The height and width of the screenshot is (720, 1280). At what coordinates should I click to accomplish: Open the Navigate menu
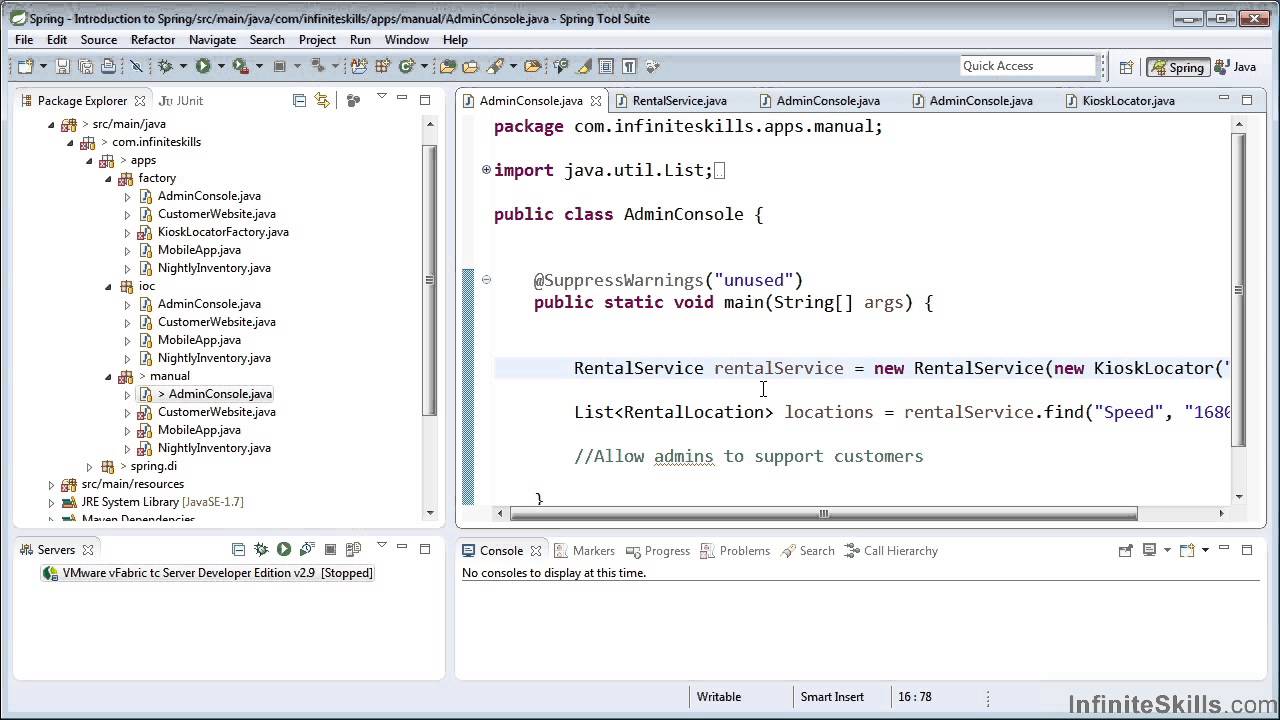tap(212, 40)
